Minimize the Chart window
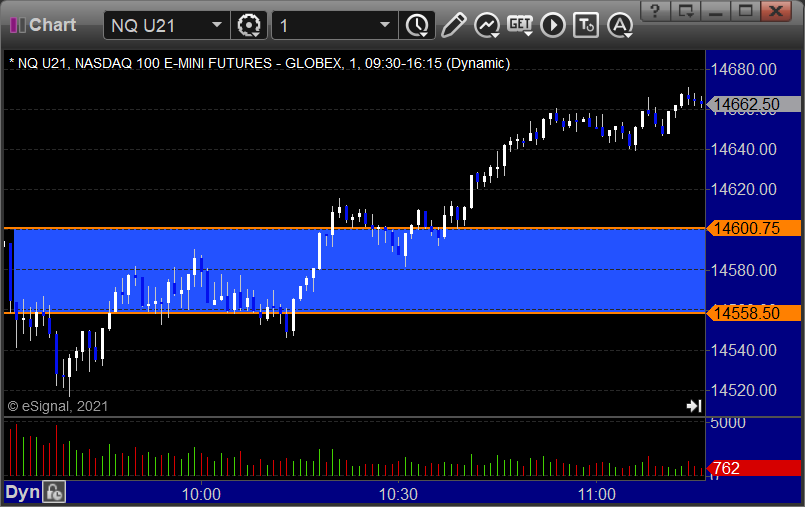Screen dimensions: 805x507 pyautogui.click(x=716, y=10)
